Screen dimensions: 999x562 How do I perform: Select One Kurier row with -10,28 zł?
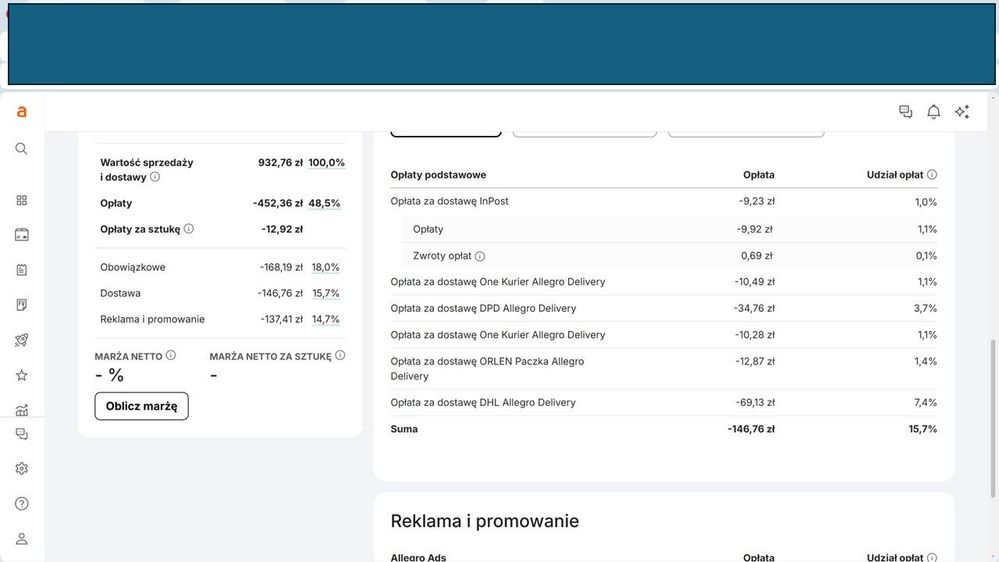click(663, 335)
